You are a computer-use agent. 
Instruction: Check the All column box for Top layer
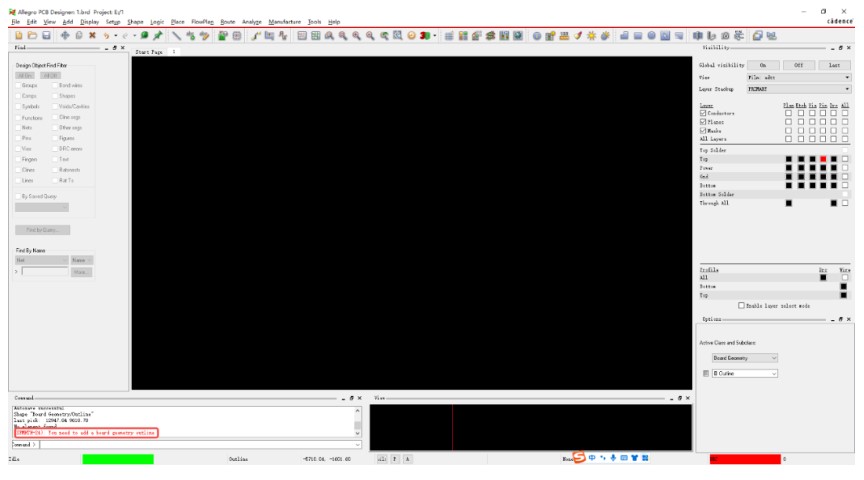[845, 159]
